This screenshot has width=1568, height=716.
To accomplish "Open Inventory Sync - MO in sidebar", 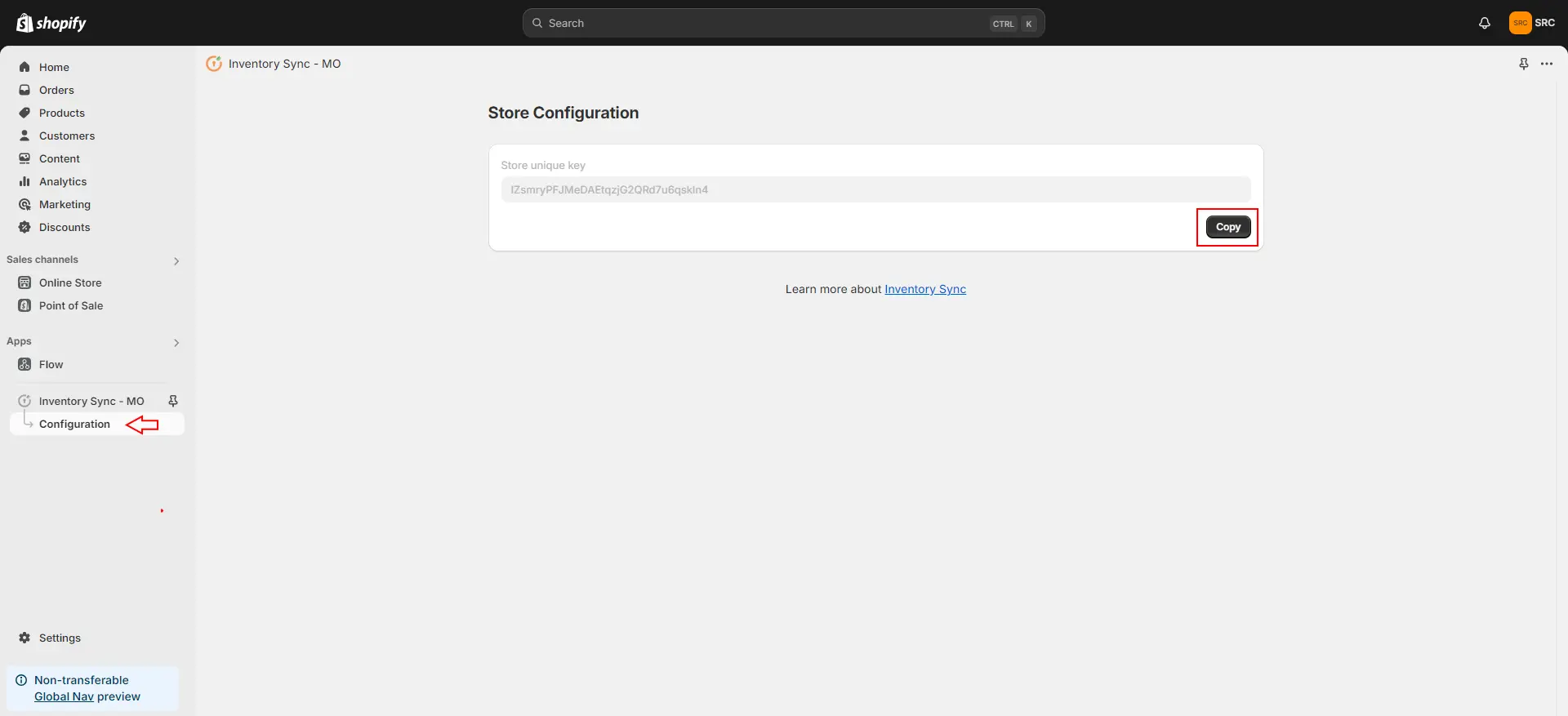I will 91,401.
